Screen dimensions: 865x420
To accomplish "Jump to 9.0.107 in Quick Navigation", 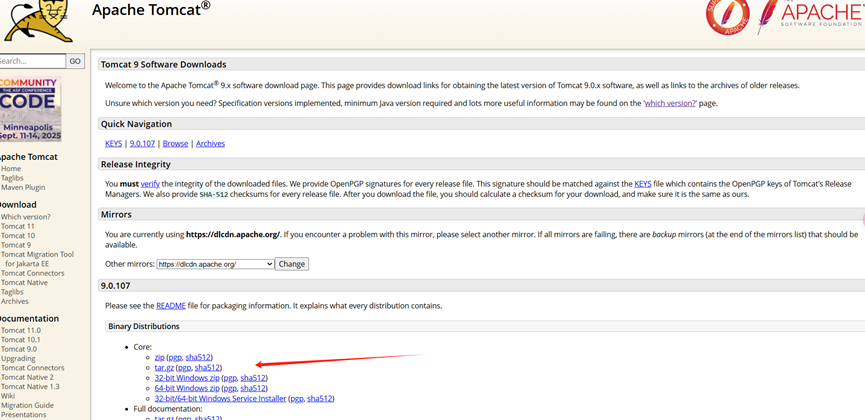I will [142, 143].
